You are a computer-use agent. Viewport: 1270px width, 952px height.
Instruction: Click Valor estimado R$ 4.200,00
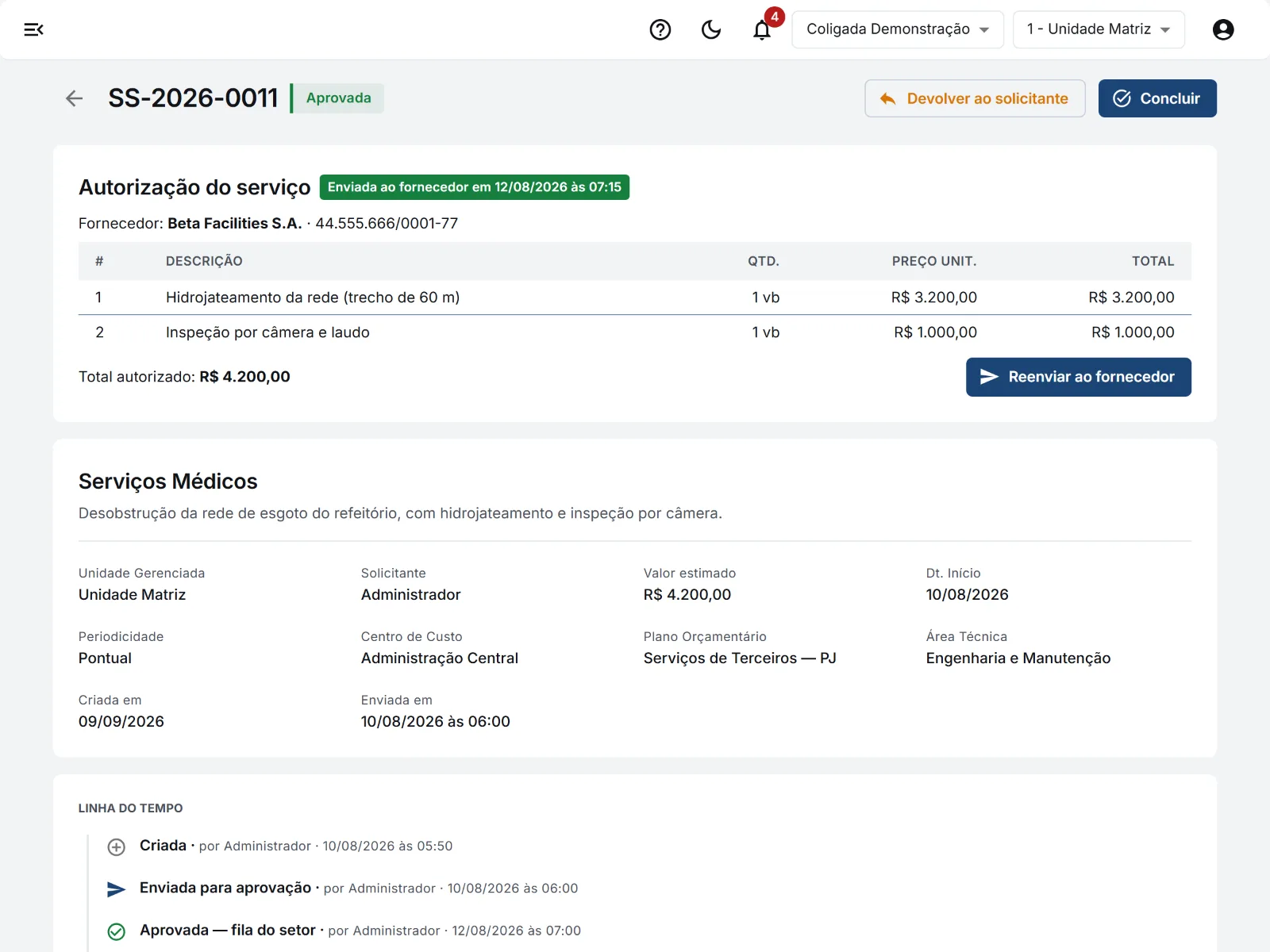pyautogui.click(x=687, y=595)
